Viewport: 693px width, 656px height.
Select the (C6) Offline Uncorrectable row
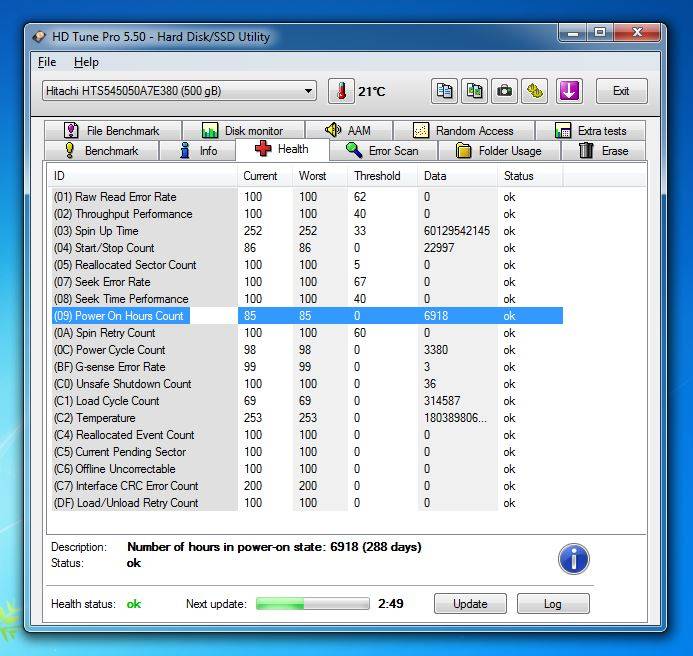307,469
